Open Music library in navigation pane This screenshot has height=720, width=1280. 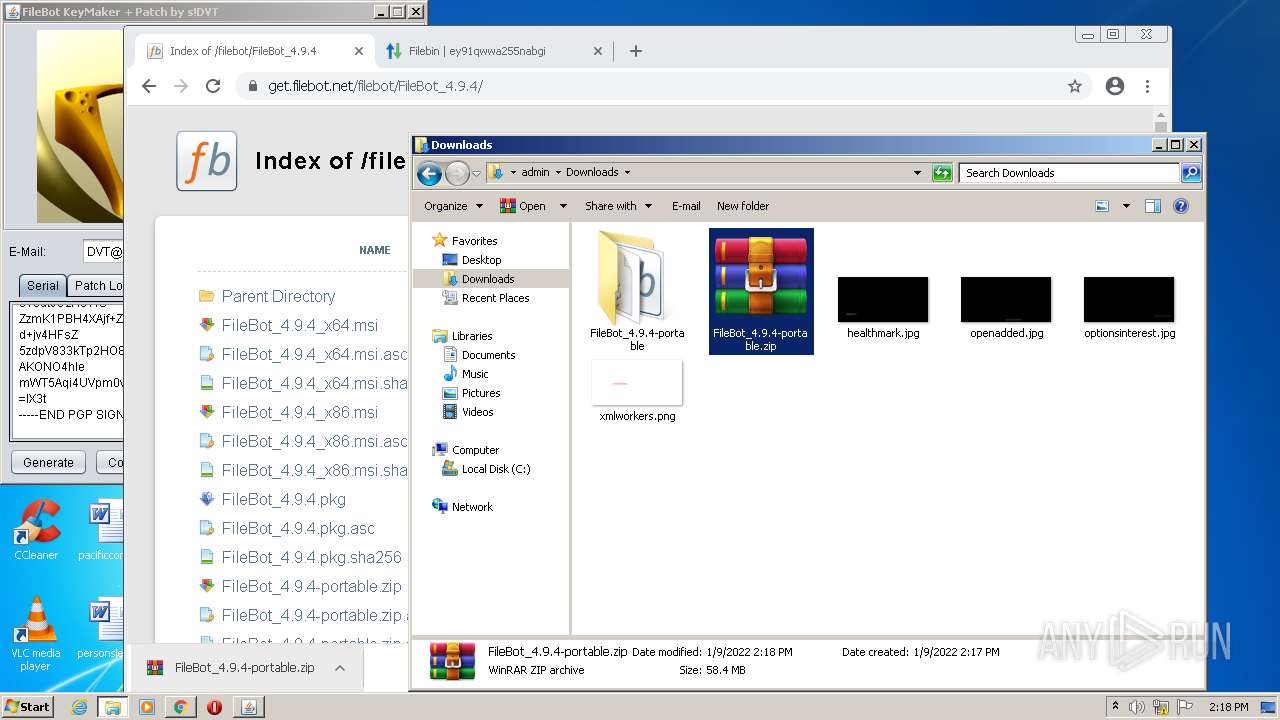pyautogui.click(x=475, y=374)
